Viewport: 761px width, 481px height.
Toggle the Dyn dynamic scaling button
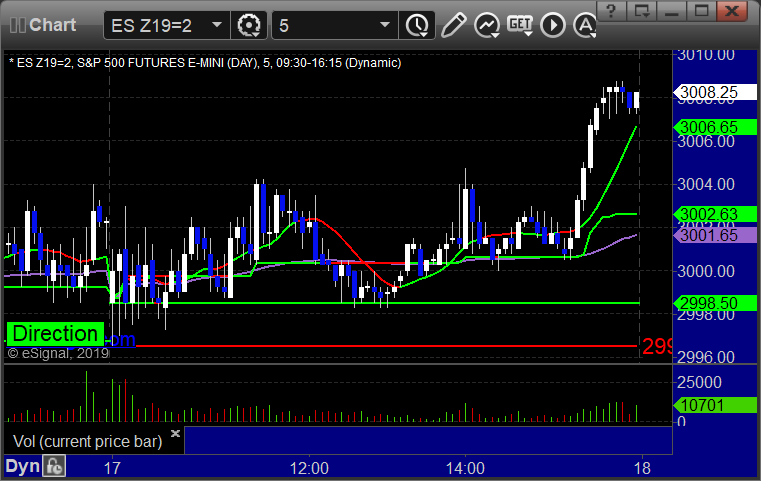pyautogui.click(x=22, y=466)
